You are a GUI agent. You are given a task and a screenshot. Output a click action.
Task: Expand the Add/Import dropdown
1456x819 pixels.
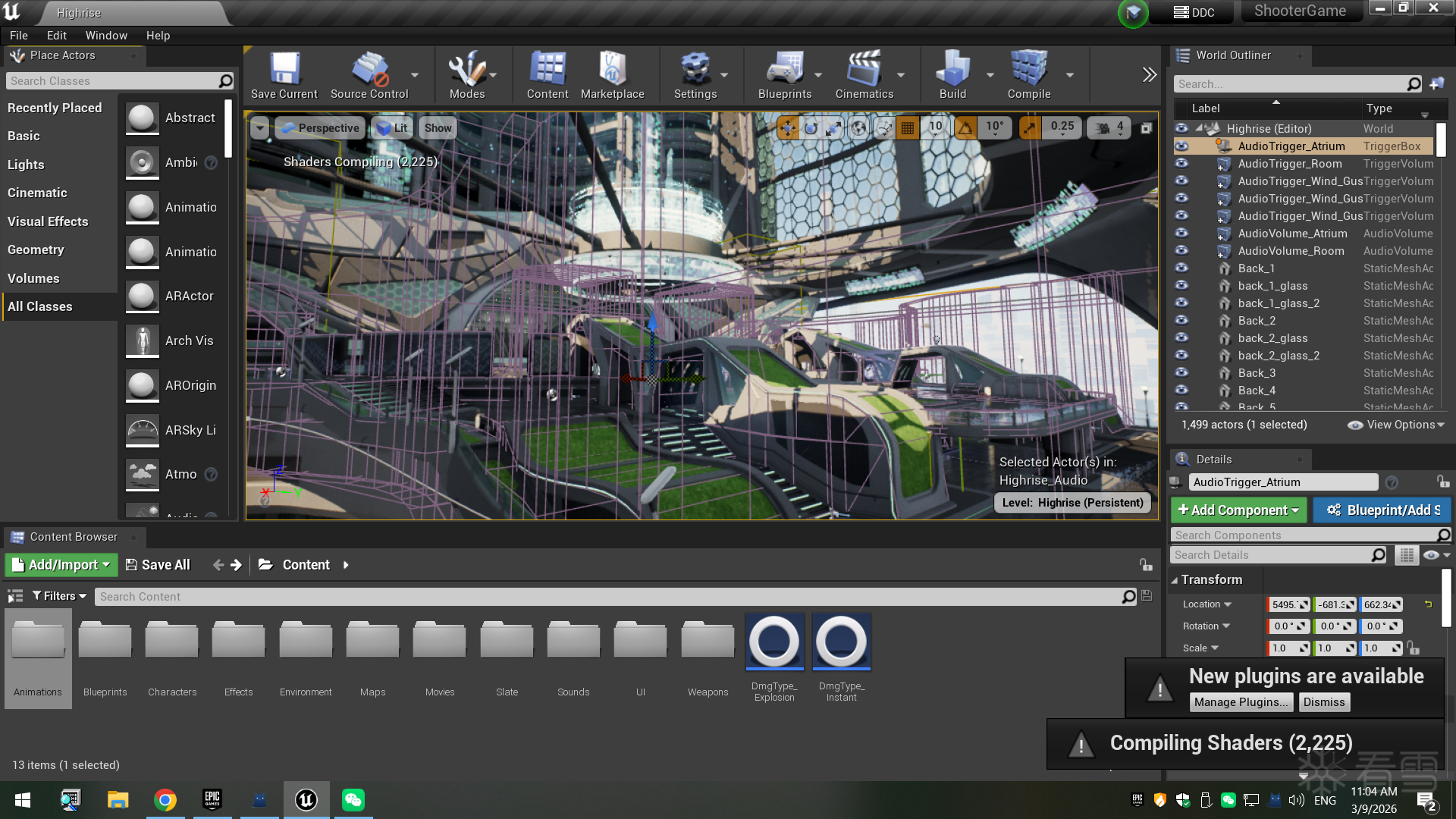(61, 565)
